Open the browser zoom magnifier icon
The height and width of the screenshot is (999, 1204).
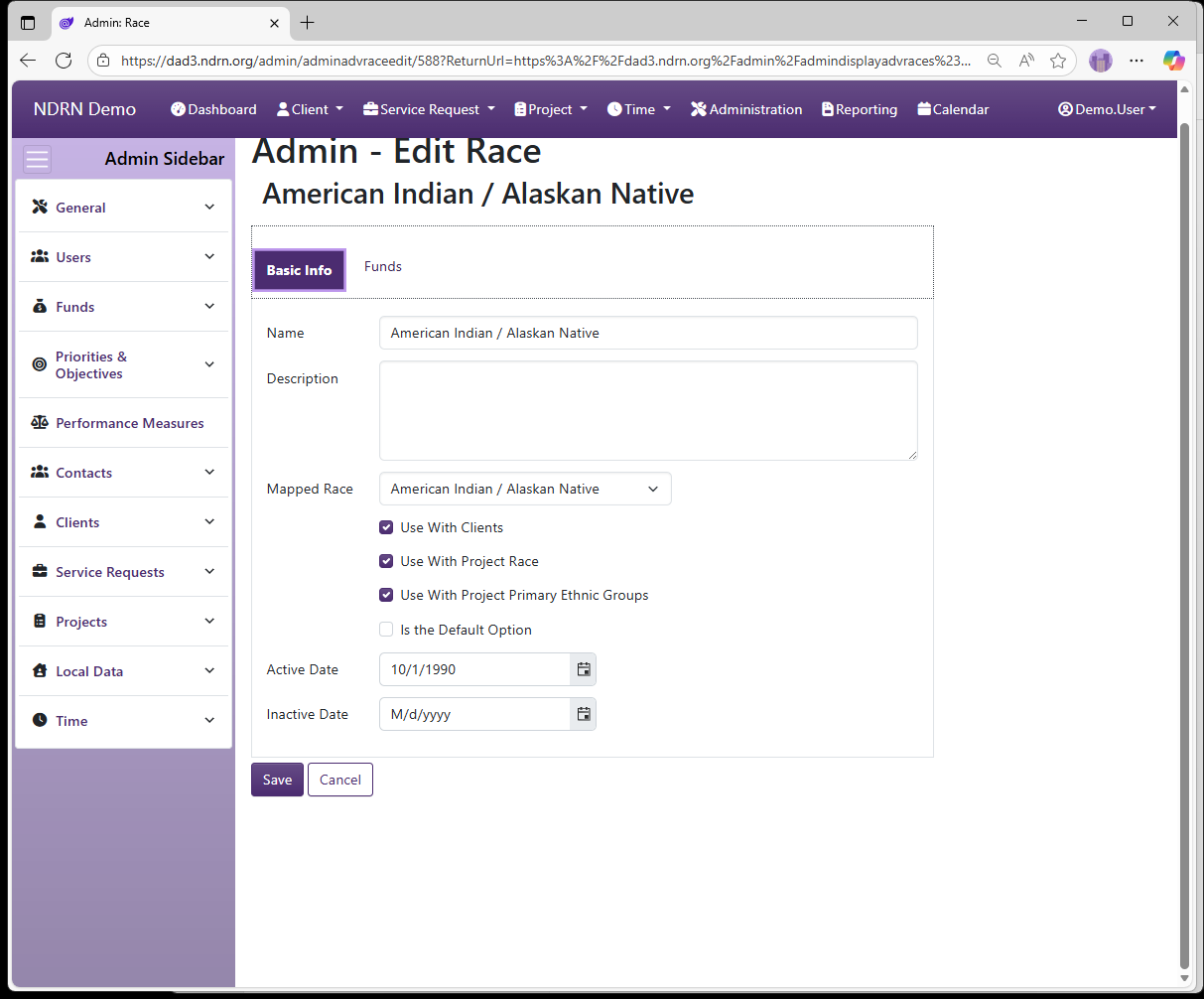995,61
